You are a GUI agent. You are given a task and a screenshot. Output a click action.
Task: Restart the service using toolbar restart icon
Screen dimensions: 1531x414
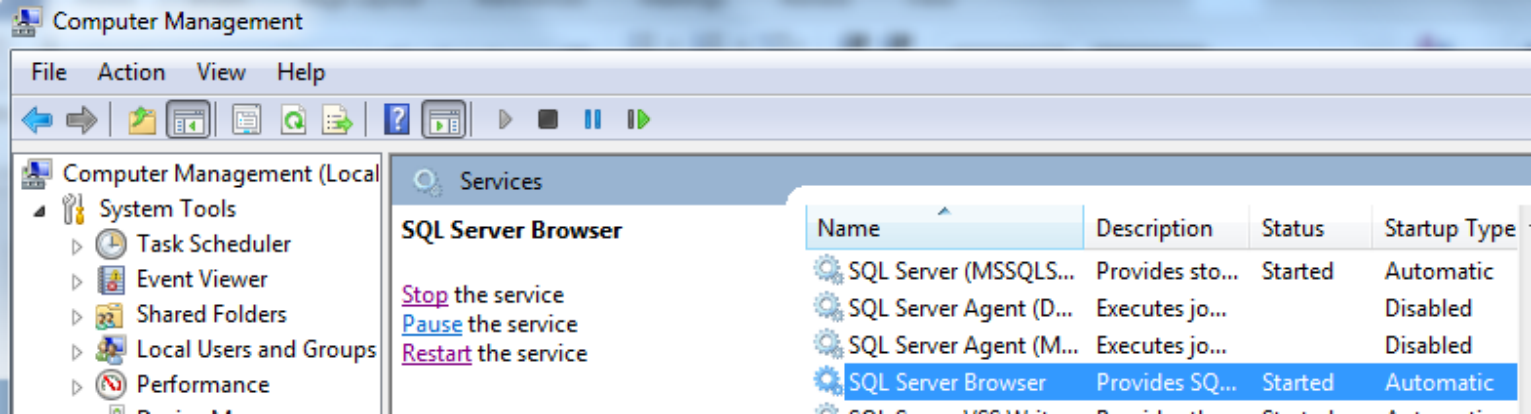638,120
